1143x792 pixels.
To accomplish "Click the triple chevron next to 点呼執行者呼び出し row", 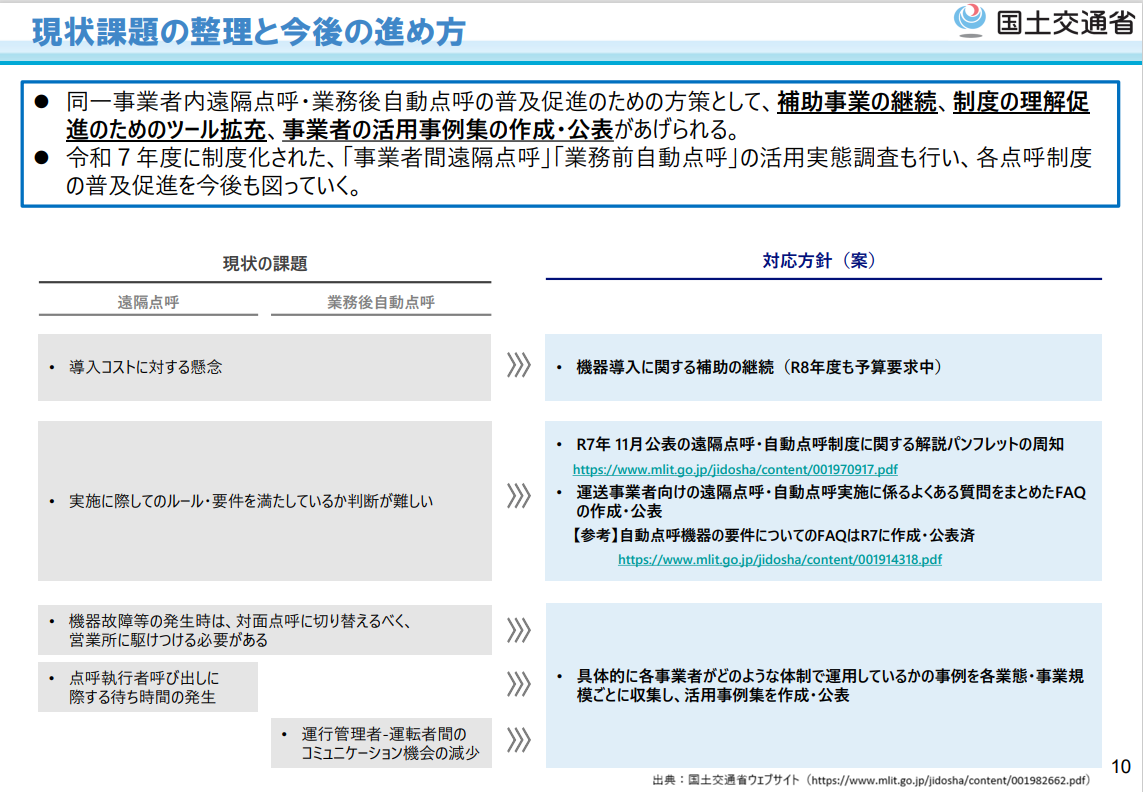I will (x=518, y=684).
